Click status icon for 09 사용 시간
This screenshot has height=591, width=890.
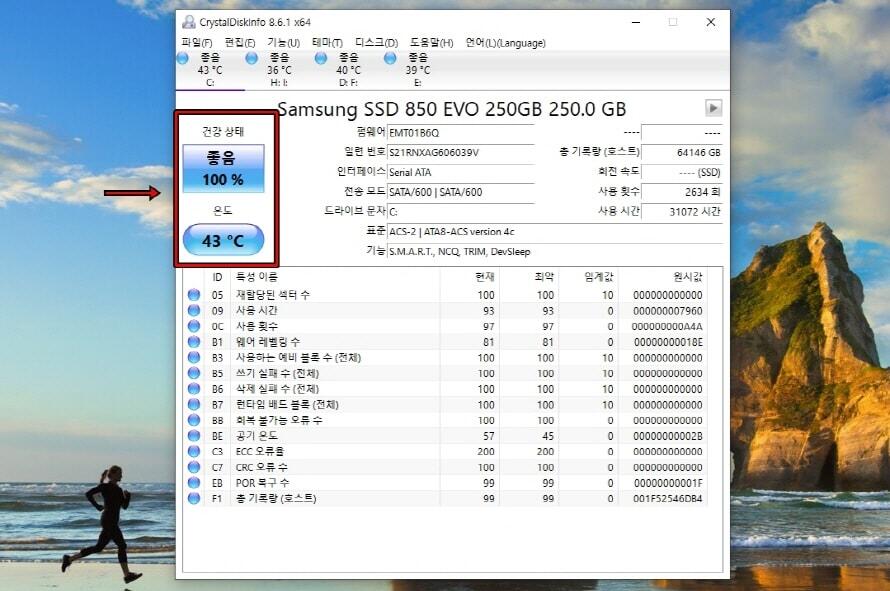tap(194, 311)
